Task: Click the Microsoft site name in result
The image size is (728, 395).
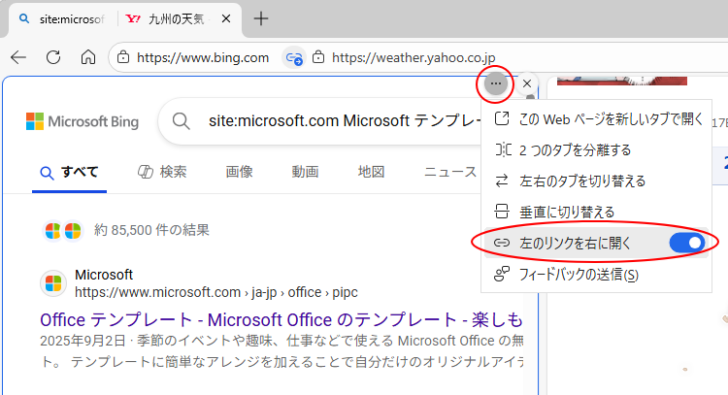Action: 104,275
